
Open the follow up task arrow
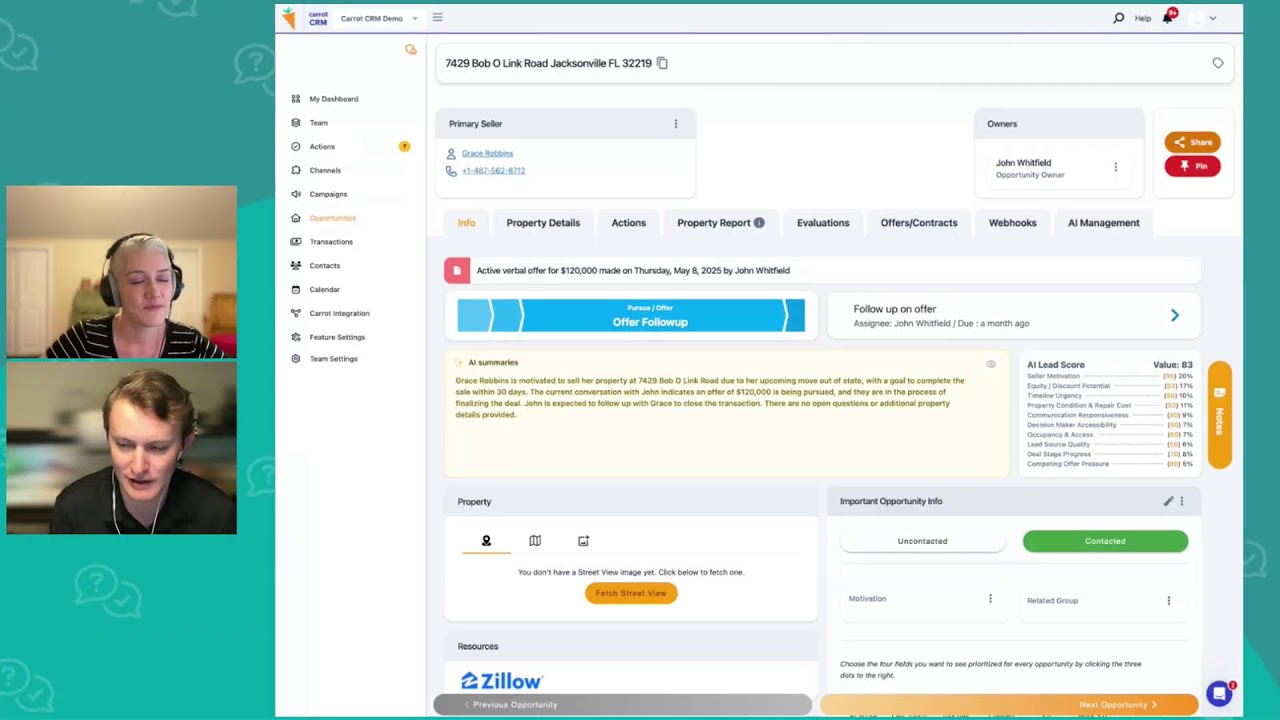[1175, 316]
